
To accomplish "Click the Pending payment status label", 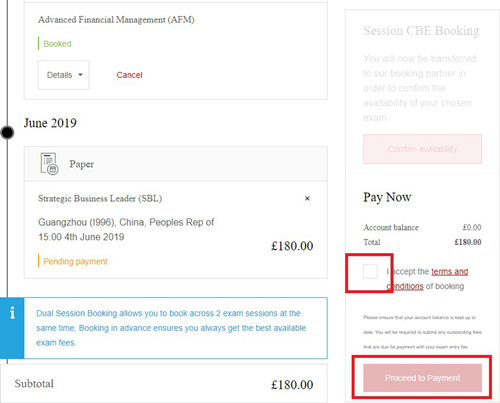I will coord(75,261).
